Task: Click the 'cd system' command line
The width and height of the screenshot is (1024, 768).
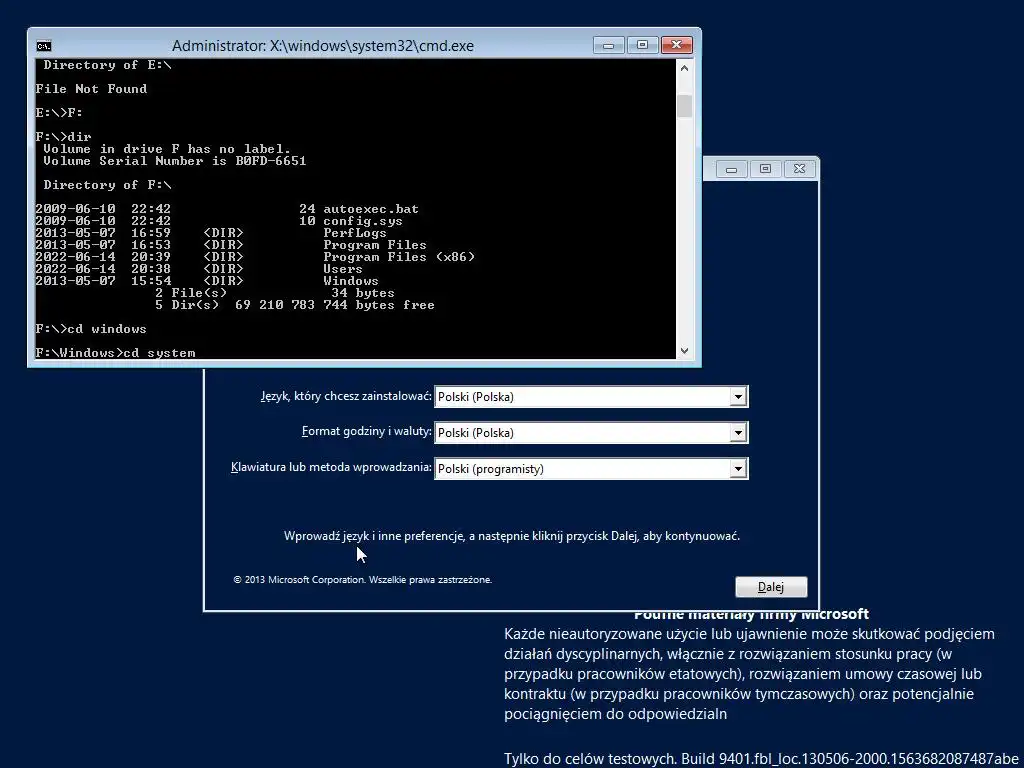Action: pos(116,353)
